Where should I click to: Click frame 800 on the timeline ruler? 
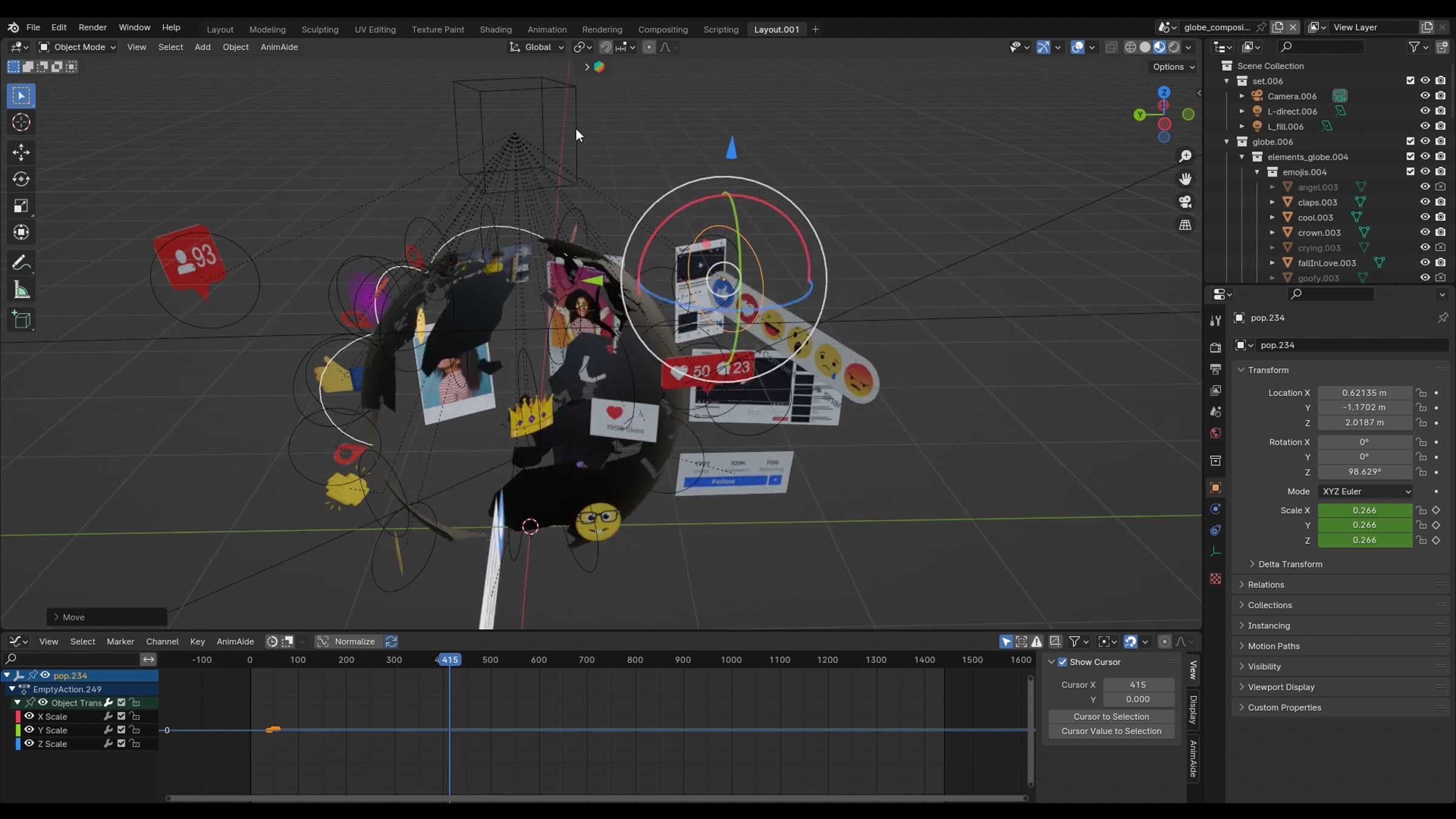pyautogui.click(x=635, y=659)
